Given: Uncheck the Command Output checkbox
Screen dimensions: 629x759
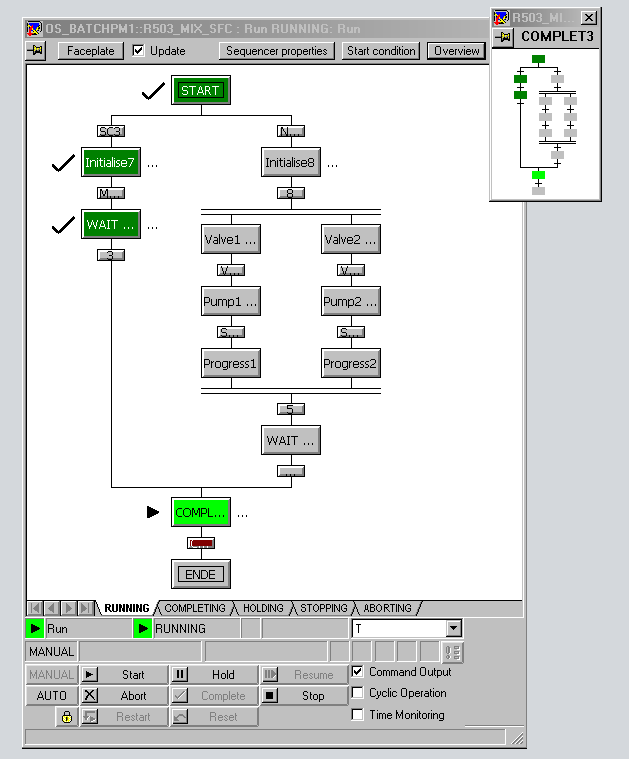Looking at the screenshot, I should pos(357,671).
